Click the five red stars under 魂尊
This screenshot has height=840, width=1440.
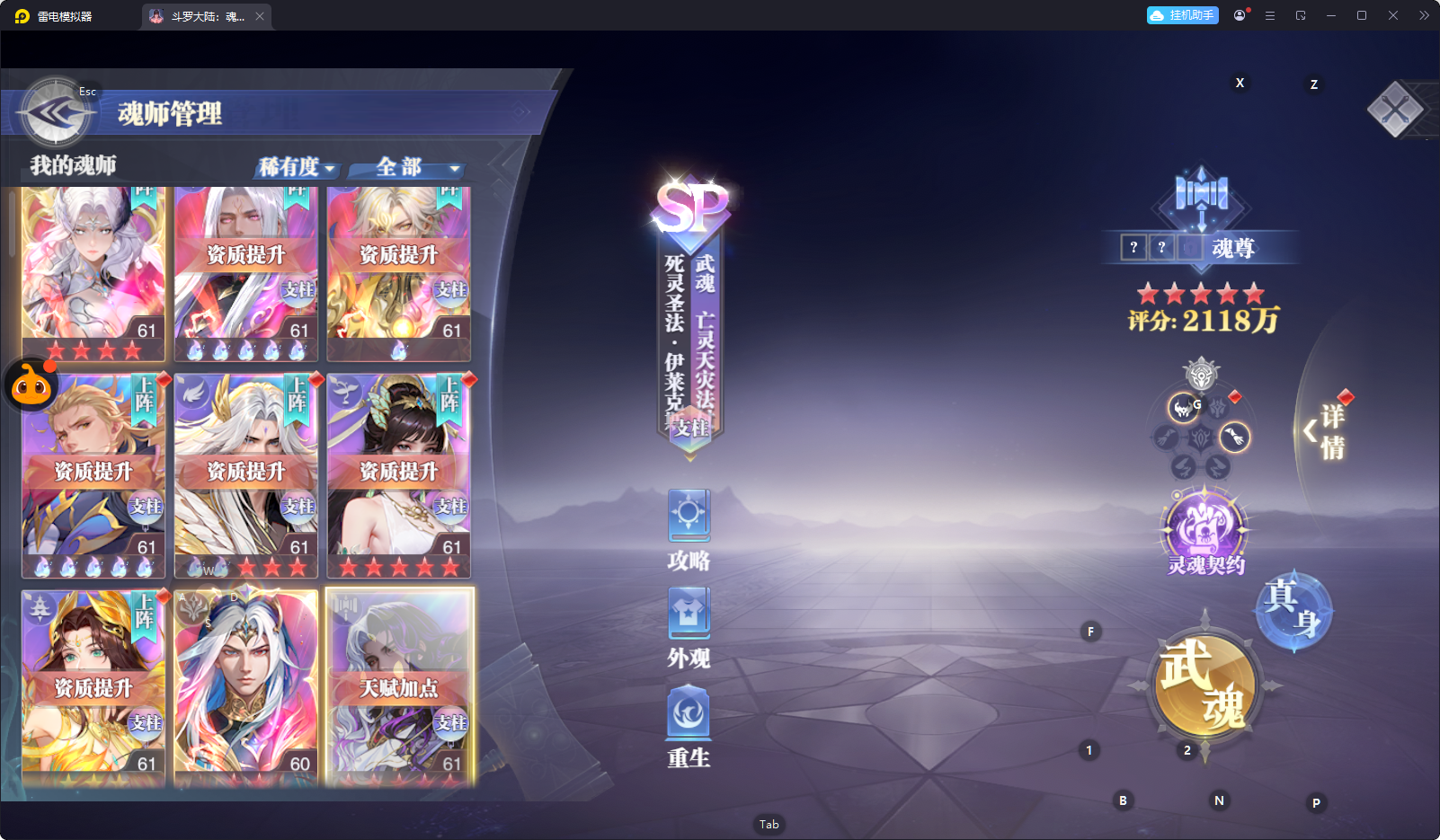pyautogui.click(x=1201, y=293)
